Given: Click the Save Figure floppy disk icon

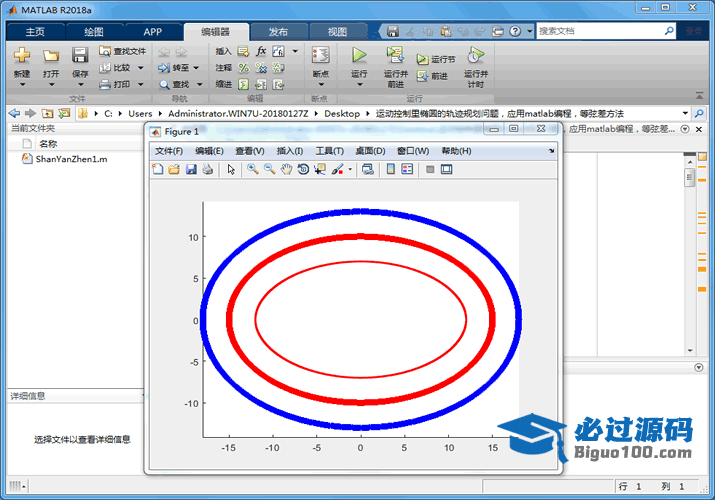Looking at the screenshot, I should tap(190, 170).
